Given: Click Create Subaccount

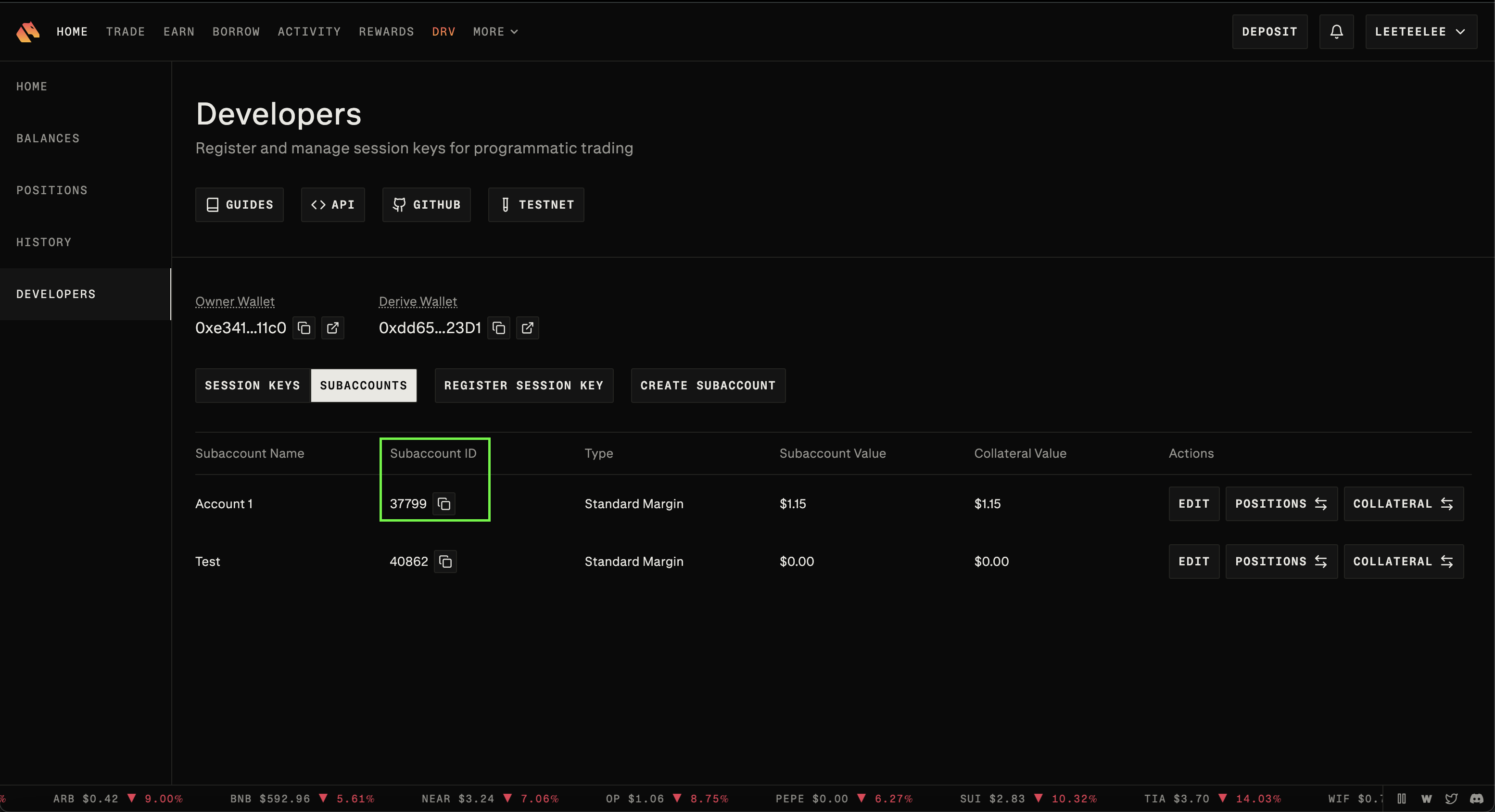Looking at the screenshot, I should coord(708,386).
